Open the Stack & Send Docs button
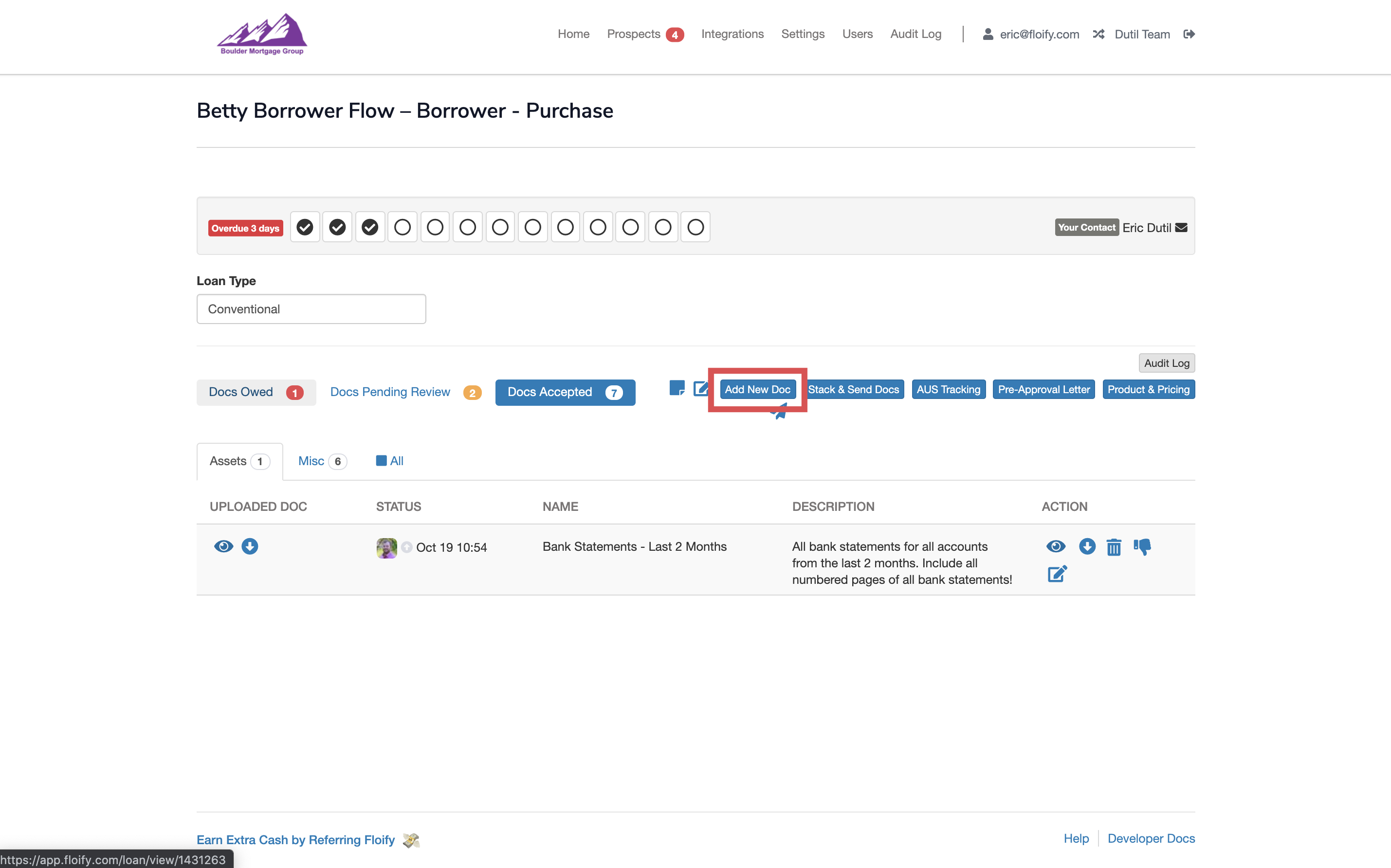 tap(854, 389)
